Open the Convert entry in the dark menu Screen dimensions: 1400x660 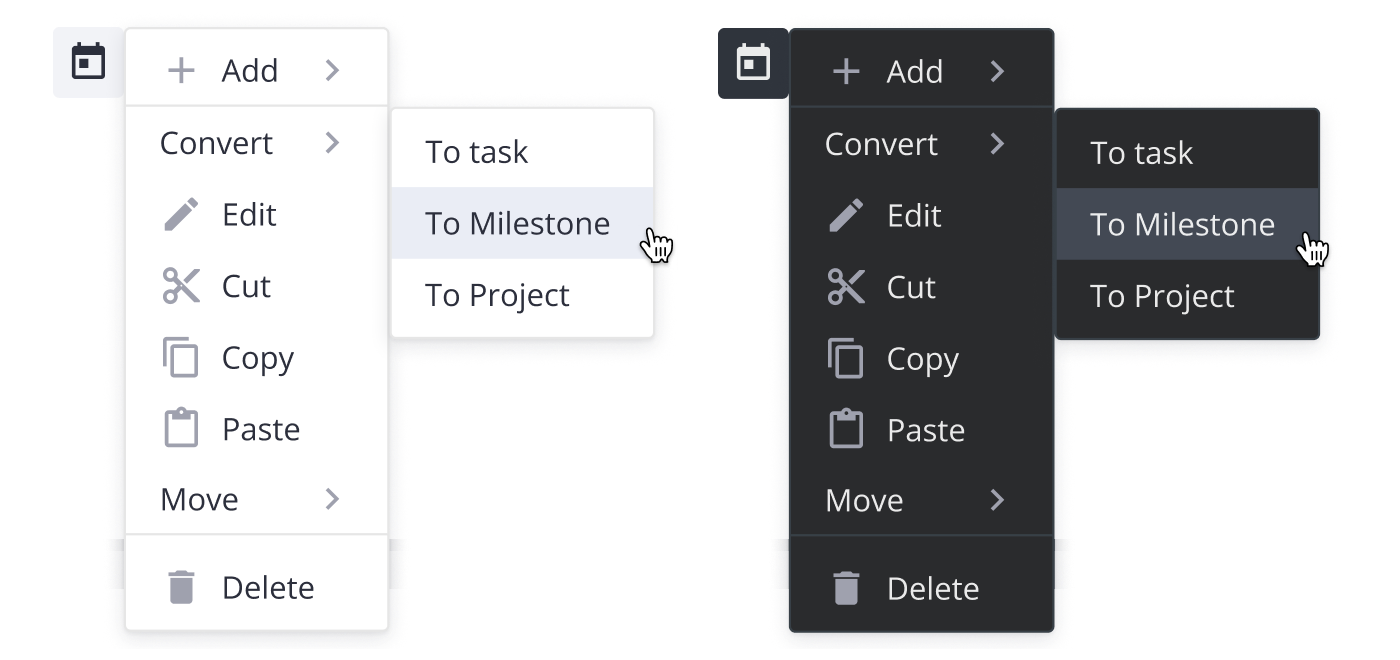tap(880, 144)
